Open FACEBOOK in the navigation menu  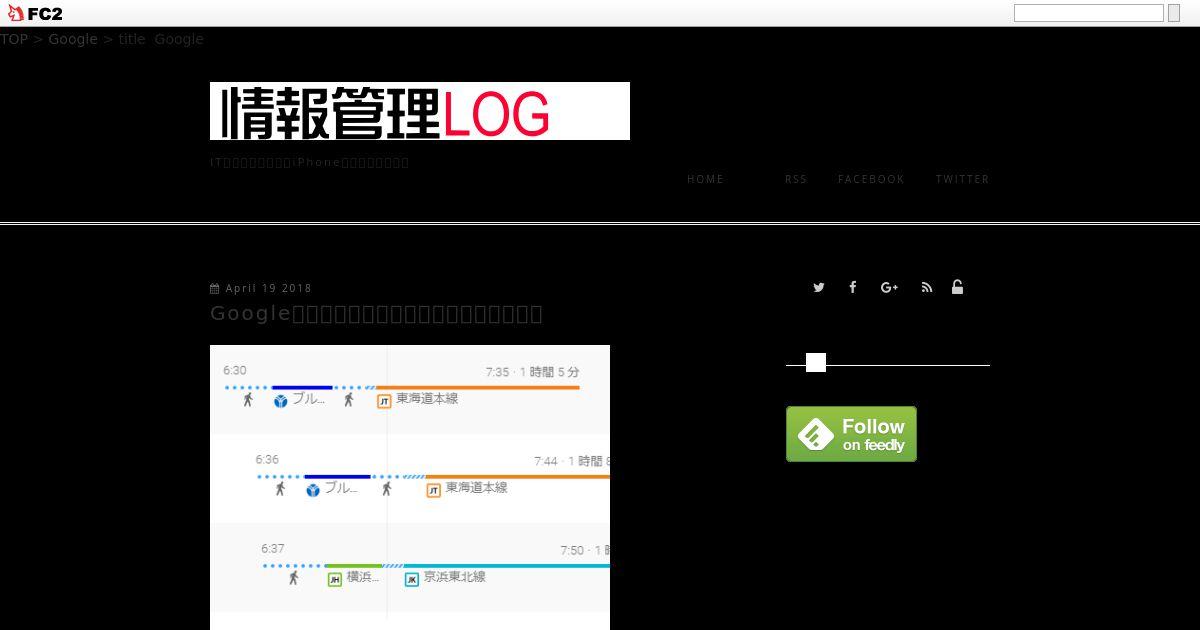tap(871, 179)
